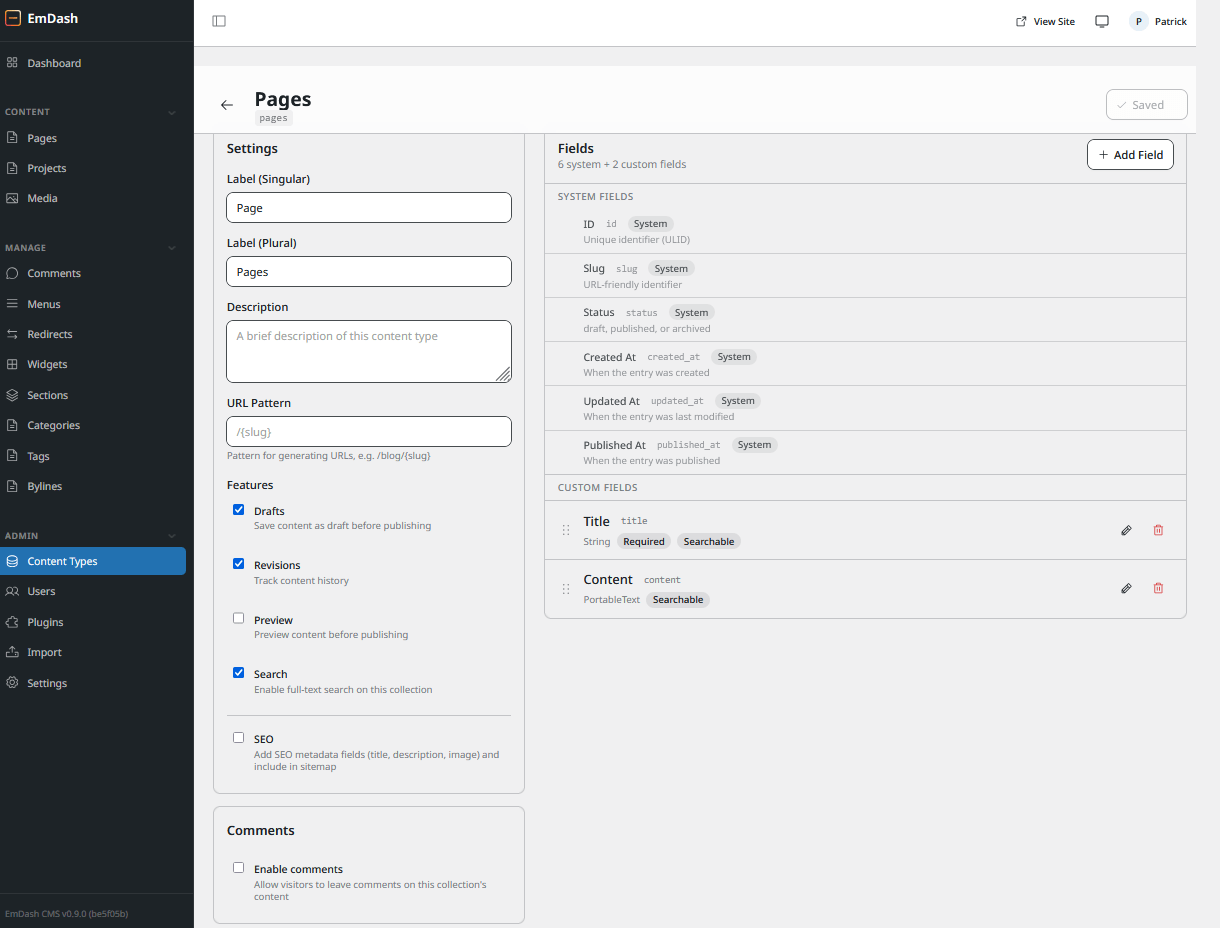This screenshot has height=928, width=1220.
Task: Uncheck the Drafts feature checkbox
Action: tap(238, 510)
